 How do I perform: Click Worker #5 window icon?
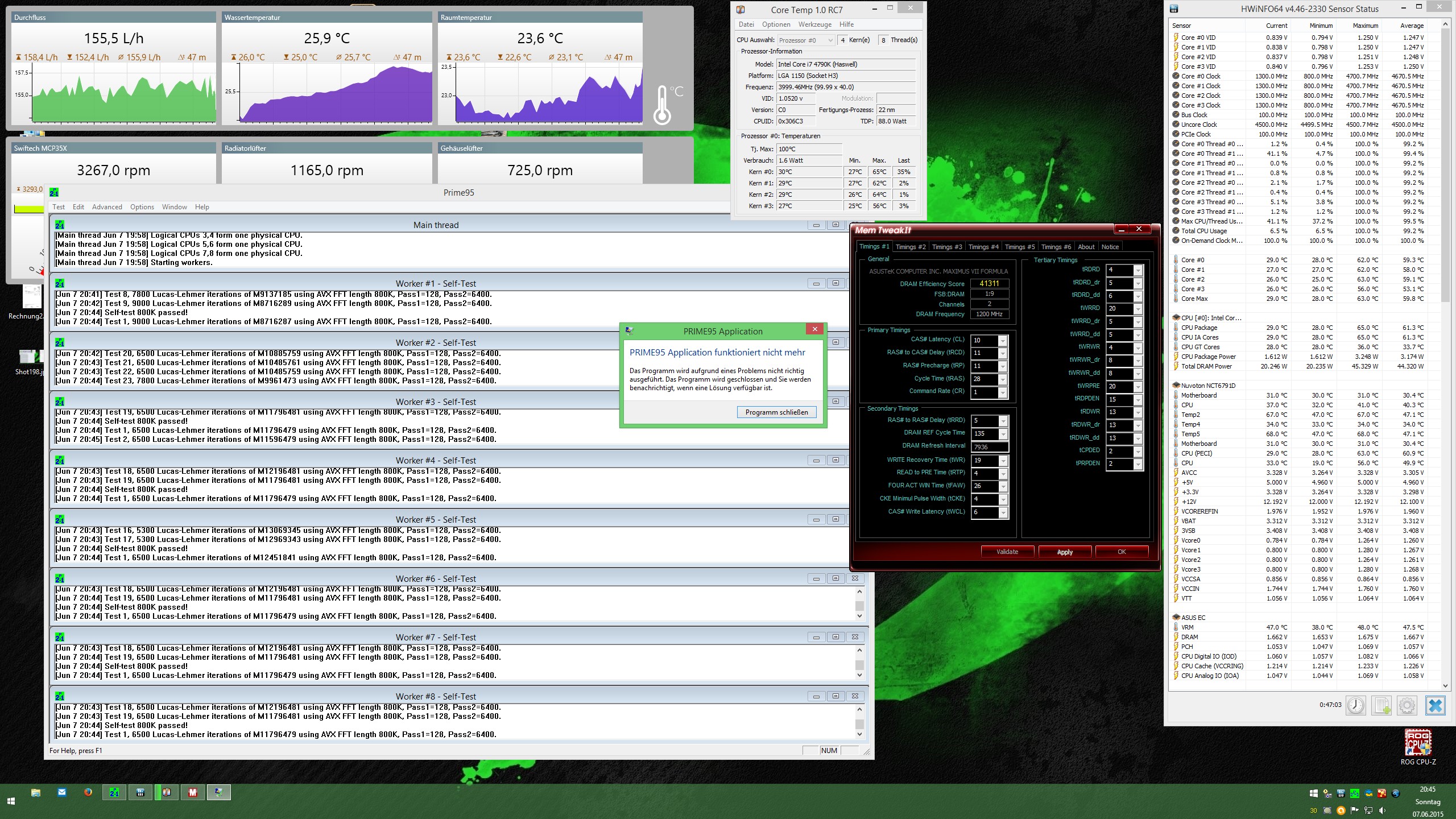click(60, 519)
